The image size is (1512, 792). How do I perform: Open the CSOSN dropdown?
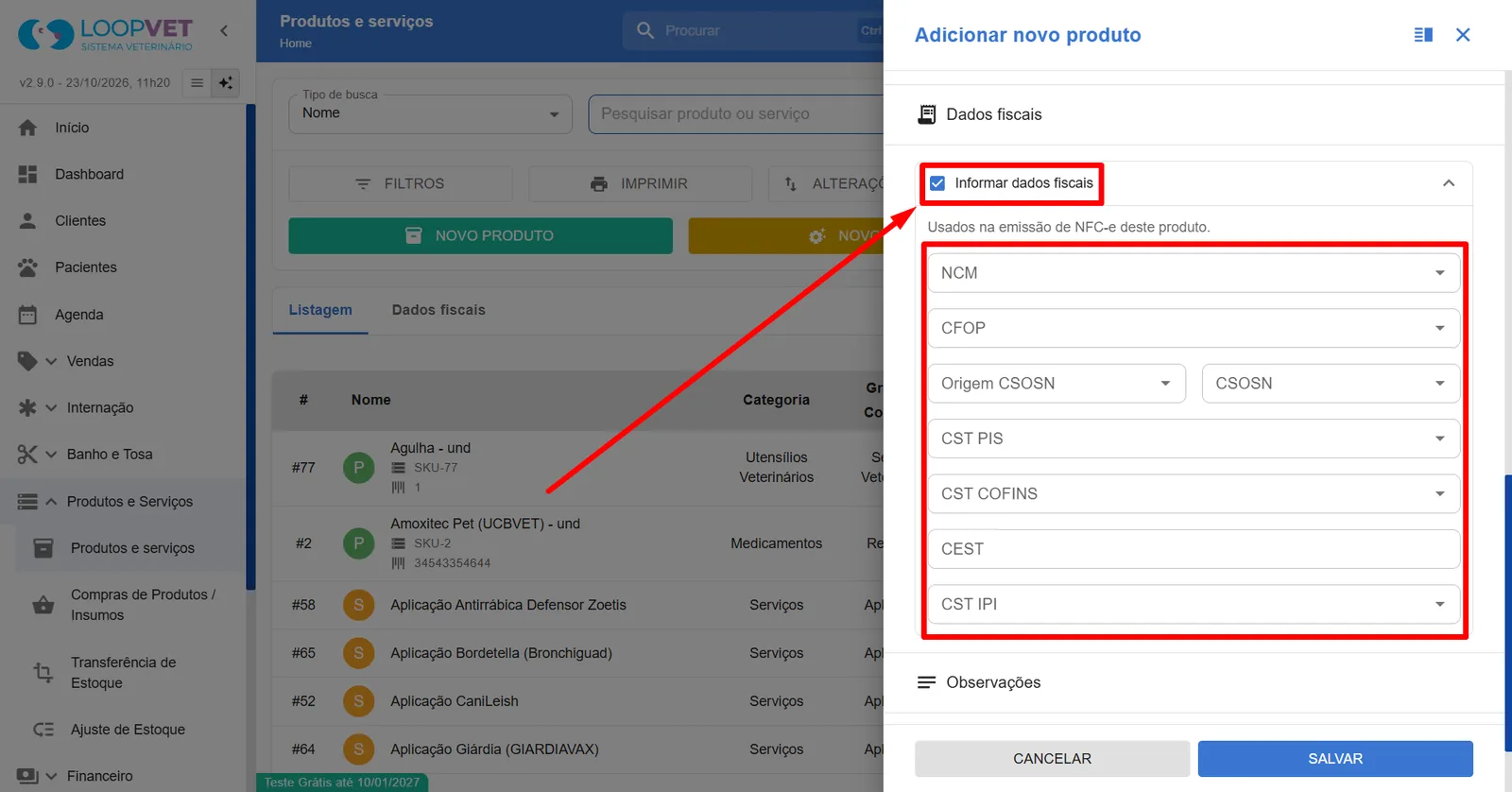pos(1332,384)
